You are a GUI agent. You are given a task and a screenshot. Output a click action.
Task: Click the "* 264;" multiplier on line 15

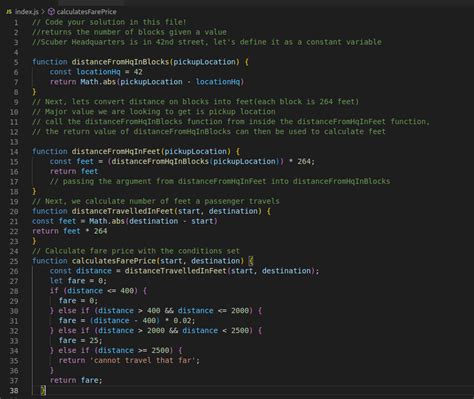coord(302,161)
